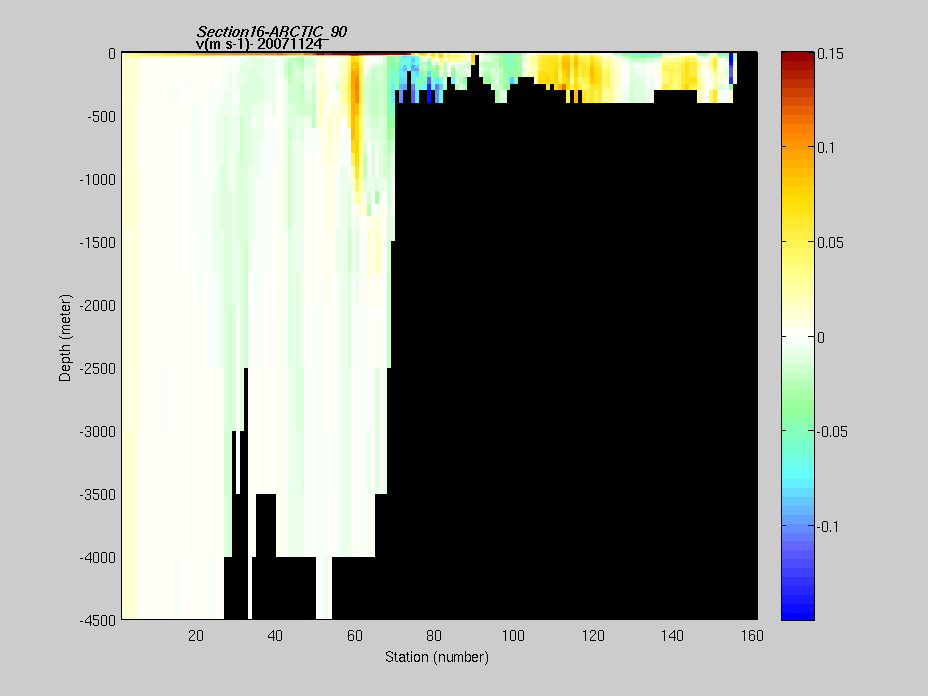Click the colorbar label -0.1

[828, 527]
